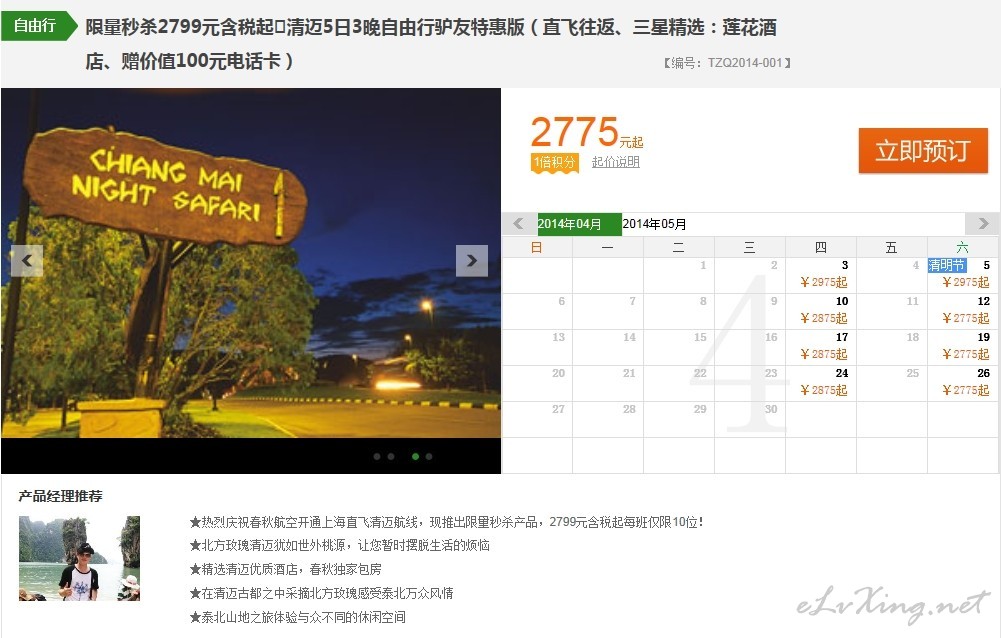Click the 2775元起 starting price

pyautogui.click(x=587, y=133)
